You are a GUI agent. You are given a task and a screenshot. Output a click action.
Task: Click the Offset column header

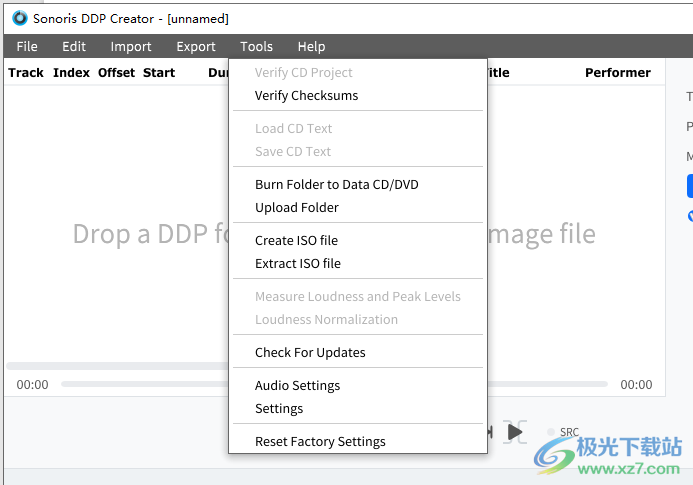click(116, 73)
